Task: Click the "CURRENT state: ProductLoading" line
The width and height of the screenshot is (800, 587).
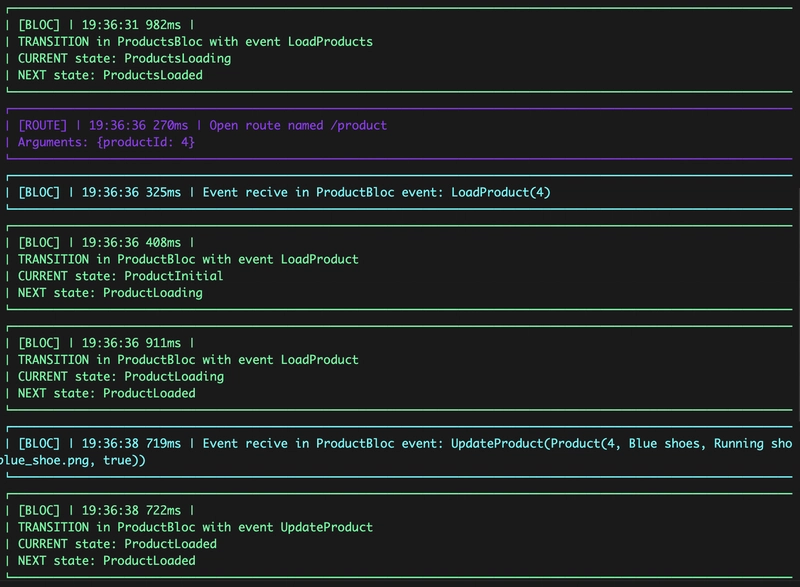Action: 121,376
